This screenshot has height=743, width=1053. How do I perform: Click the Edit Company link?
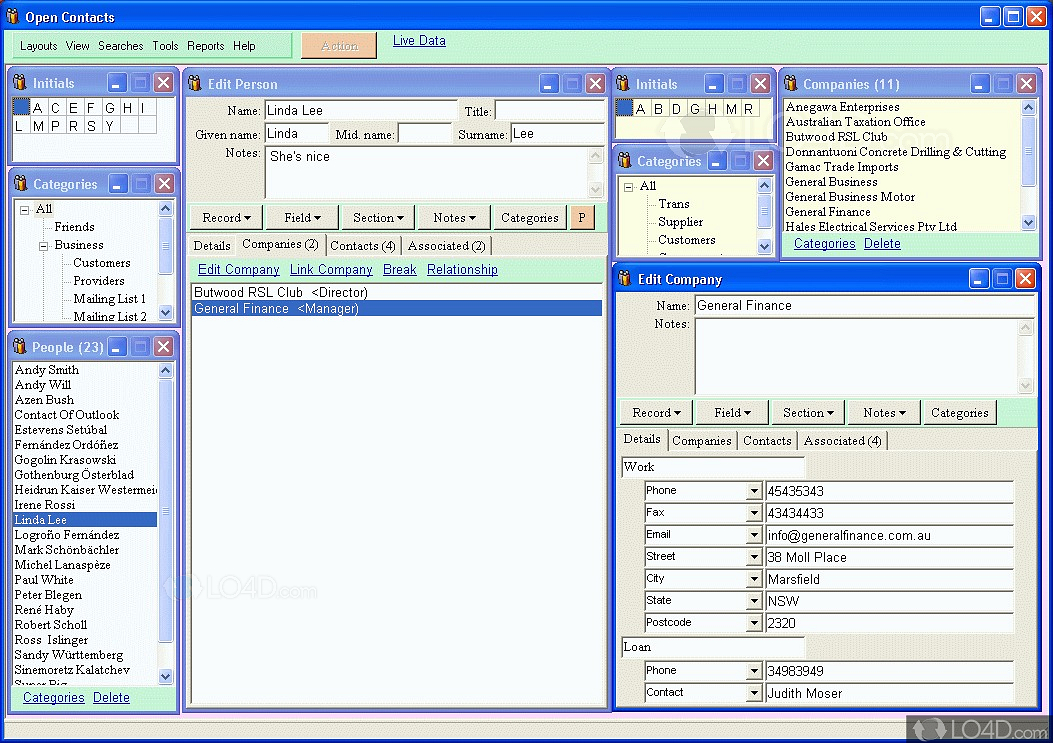(x=238, y=269)
